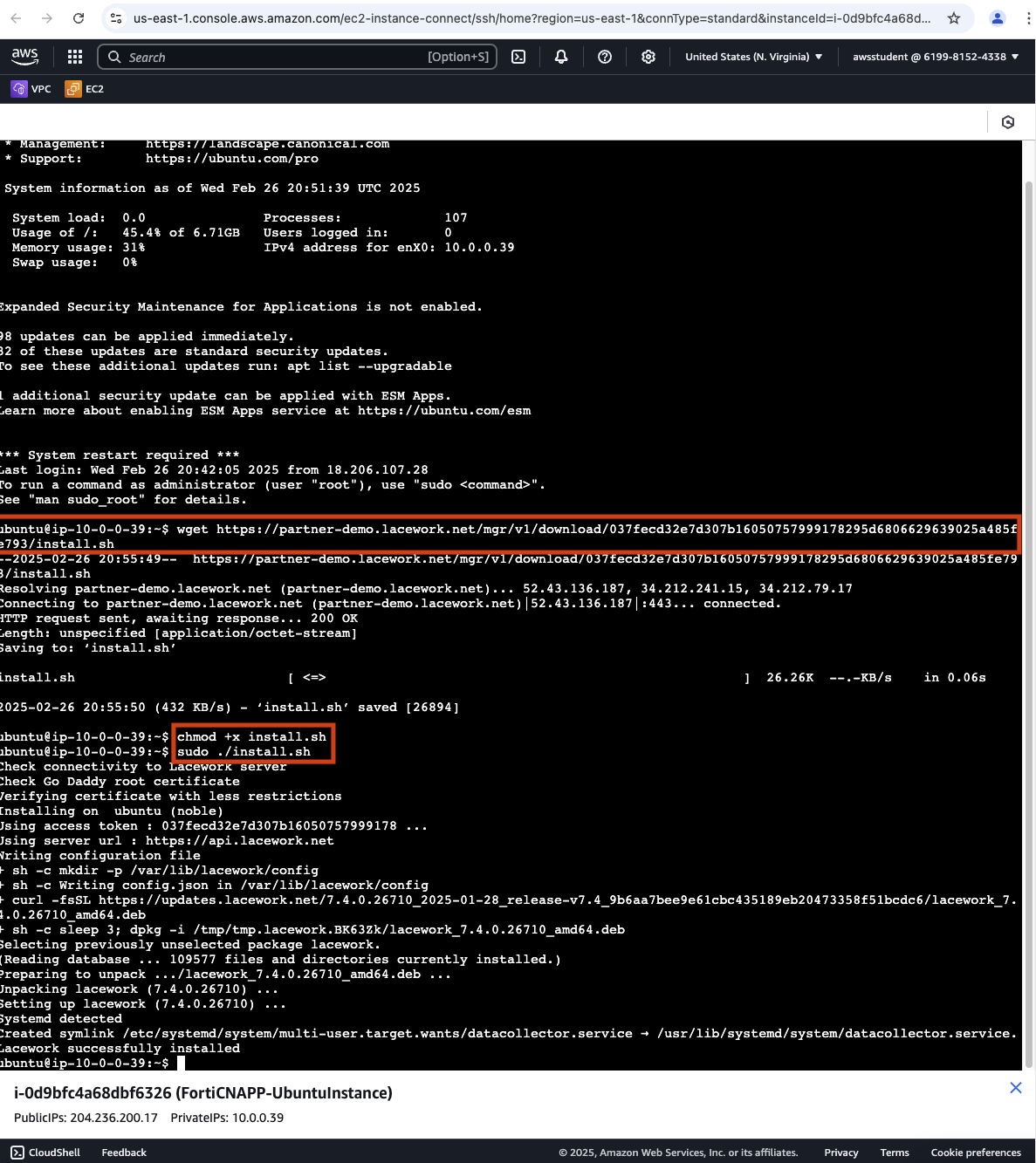The width and height of the screenshot is (1036, 1163).
Task: Click the 'Last login' line in terminal
Action: click(x=214, y=470)
